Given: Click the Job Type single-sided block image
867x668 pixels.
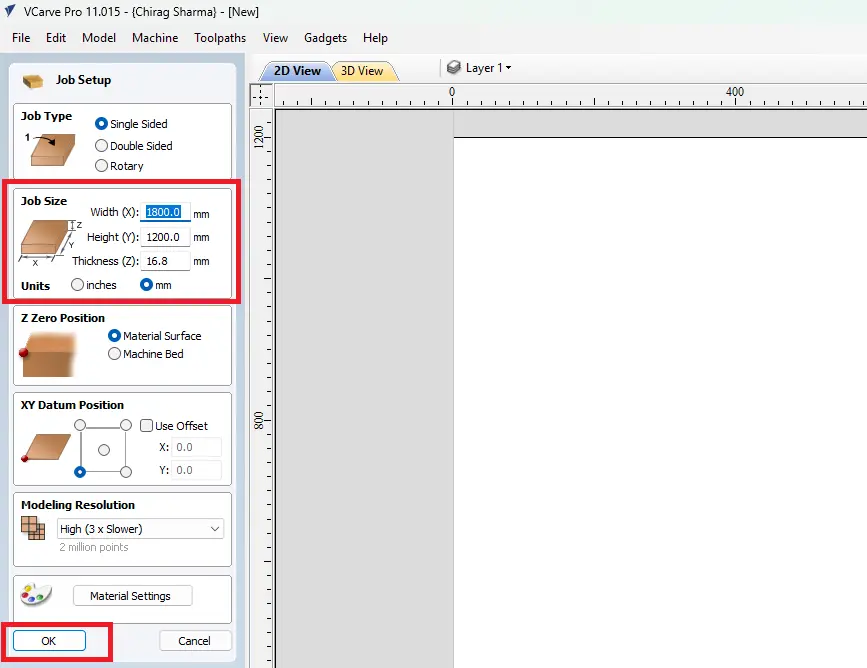Looking at the screenshot, I should pyautogui.click(x=50, y=149).
